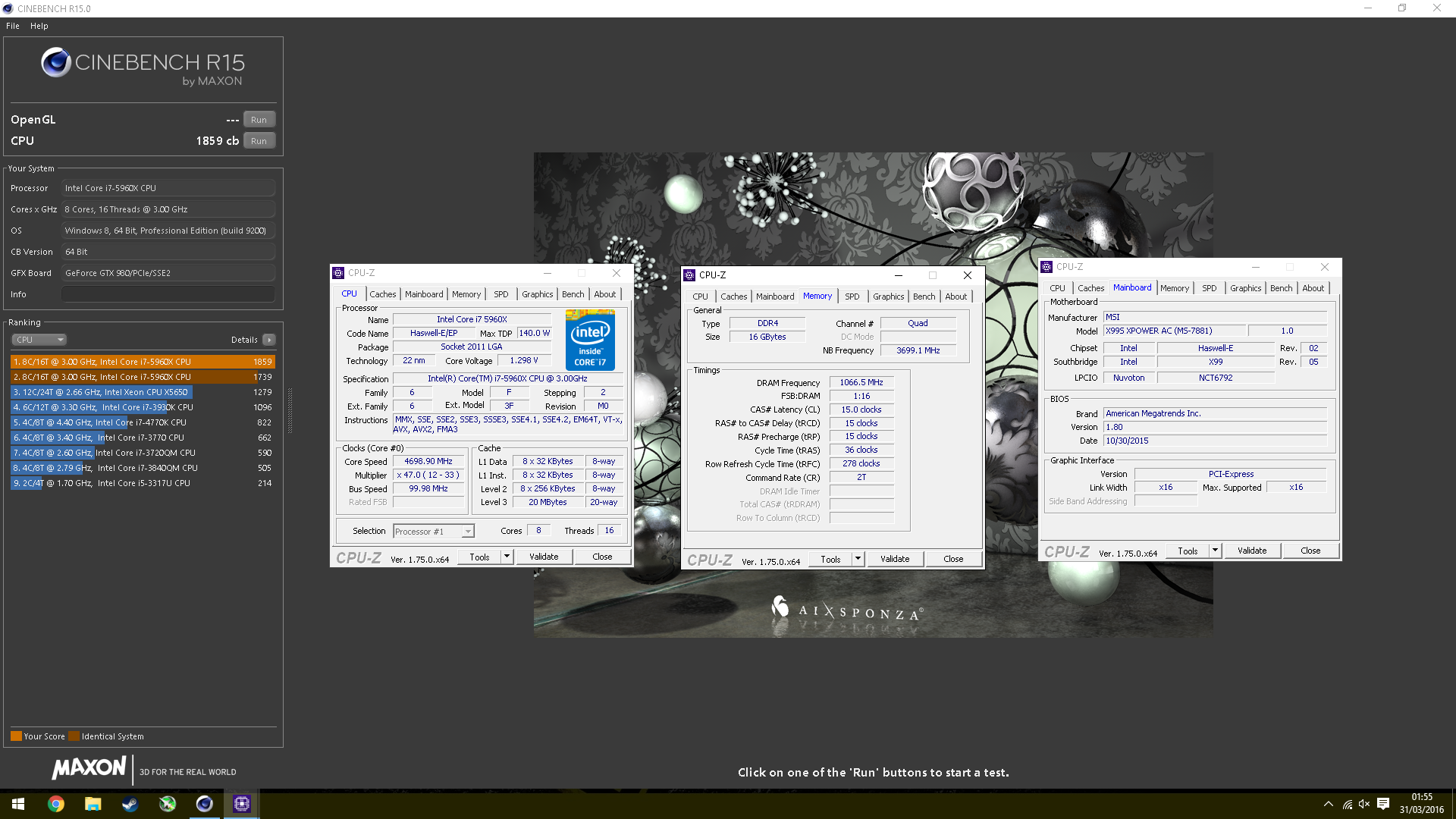Open SPD tab in the Mainboard window
1456x819 pixels.
1210,288
